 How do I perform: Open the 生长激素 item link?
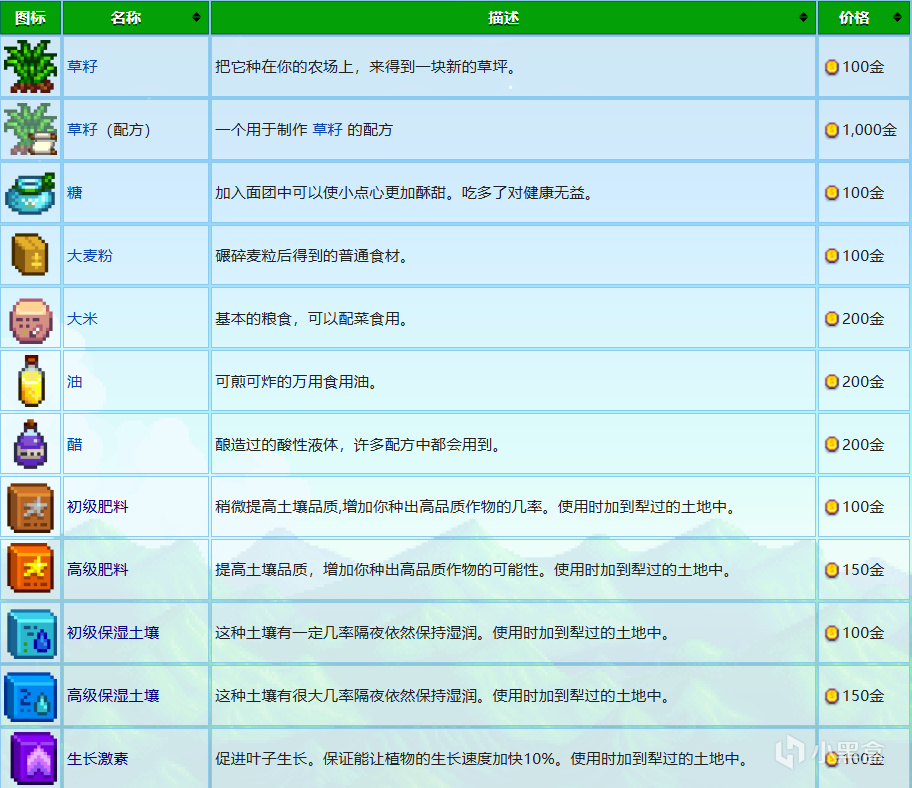(97, 758)
